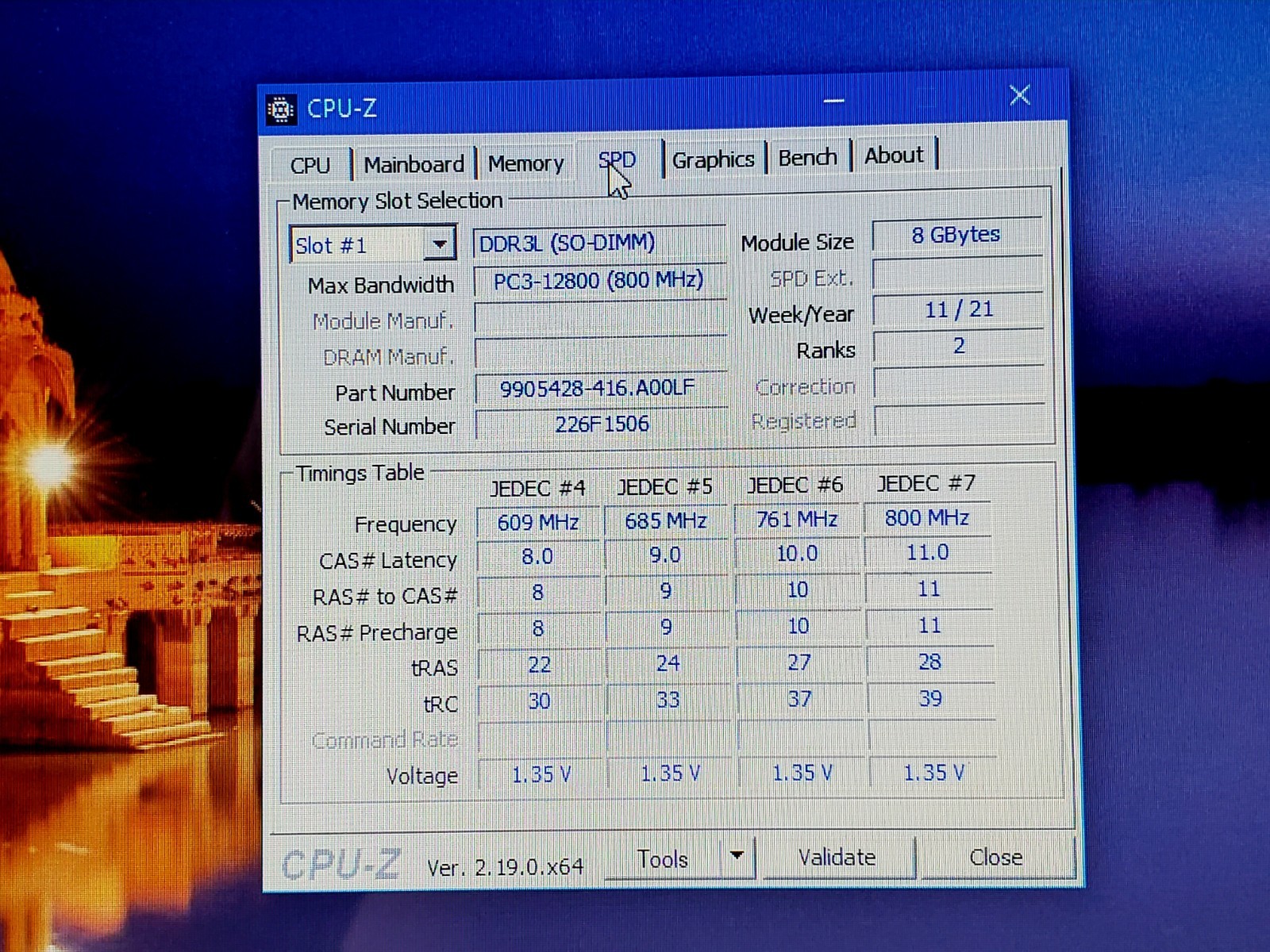Viewport: 1270px width, 952px height.
Task: Click the 800 MHz frequency cell
Action: (927, 518)
